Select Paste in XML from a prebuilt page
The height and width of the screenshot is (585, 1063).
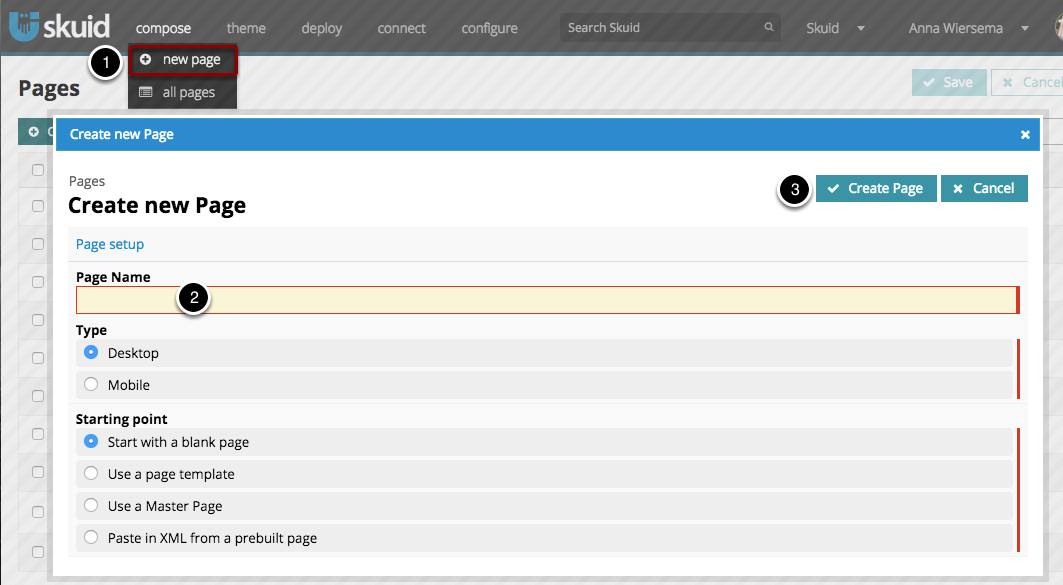click(91, 538)
